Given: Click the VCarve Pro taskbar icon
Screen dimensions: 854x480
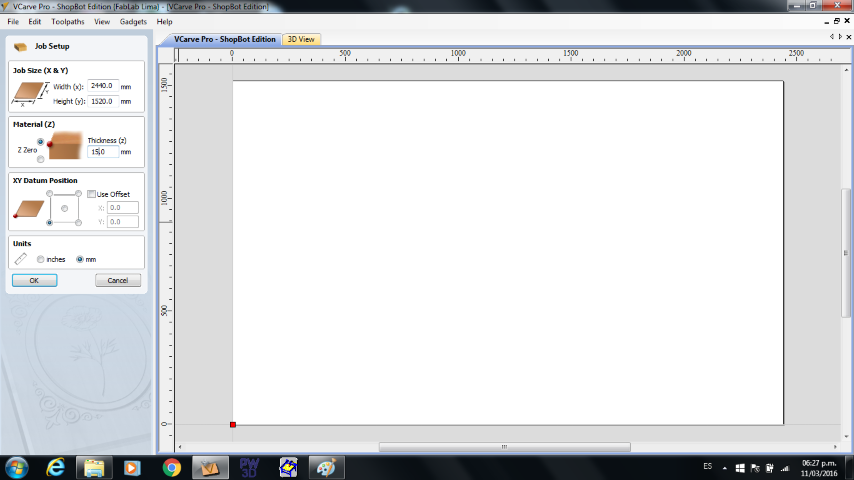Looking at the screenshot, I should [x=210, y=468].
